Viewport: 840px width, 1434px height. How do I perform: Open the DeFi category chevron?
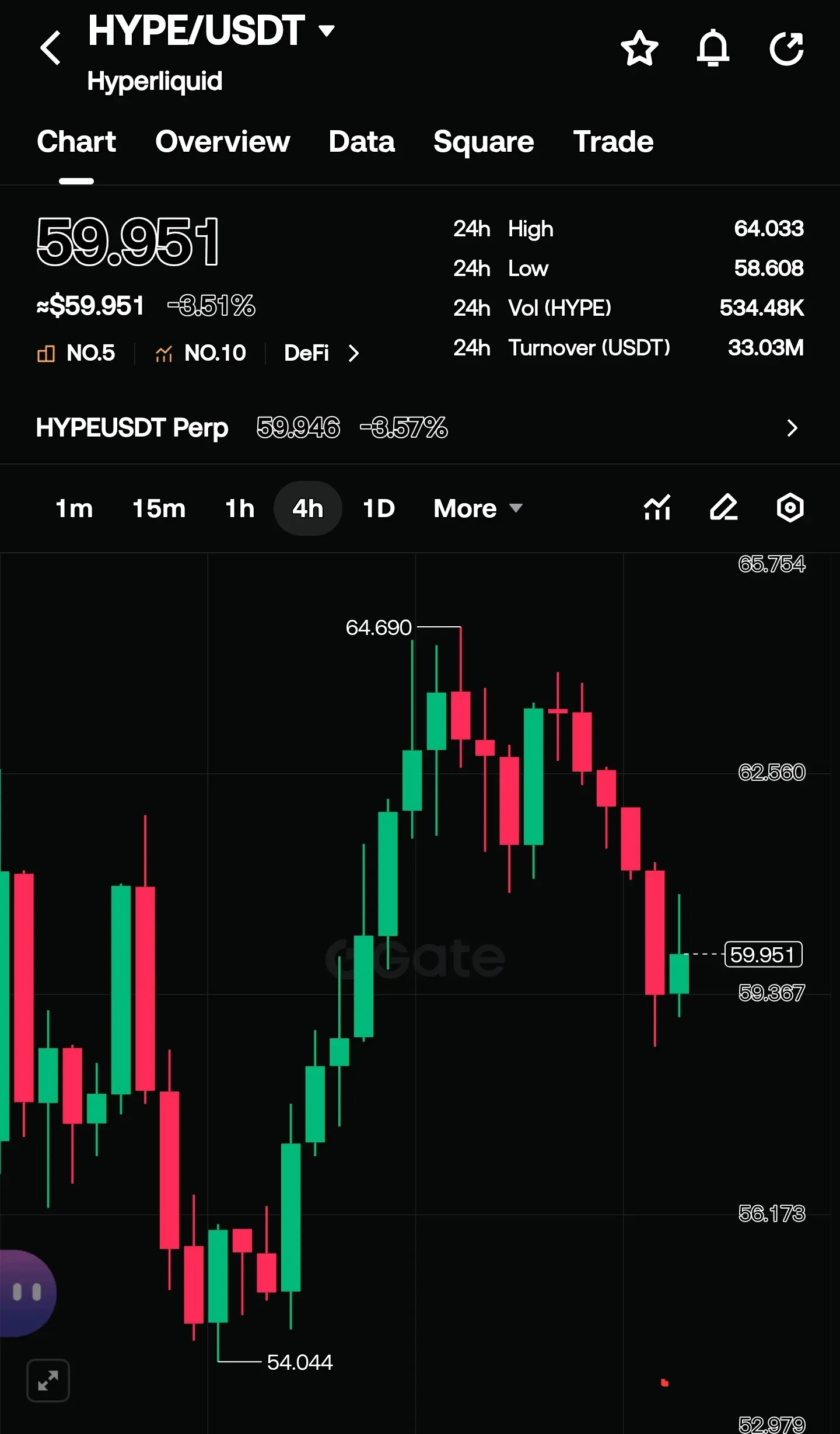353,353
